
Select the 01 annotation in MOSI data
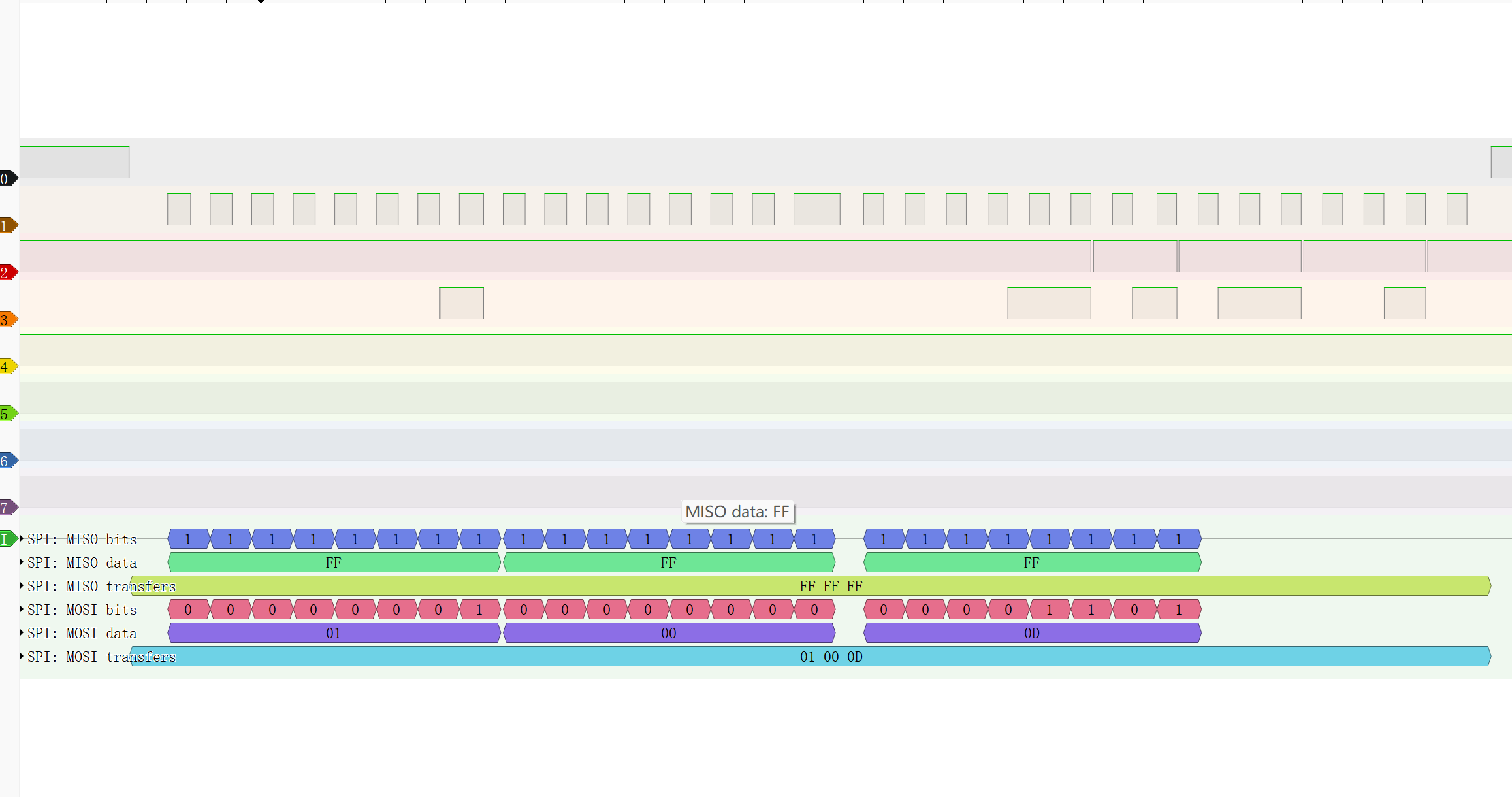click(333, 633)
